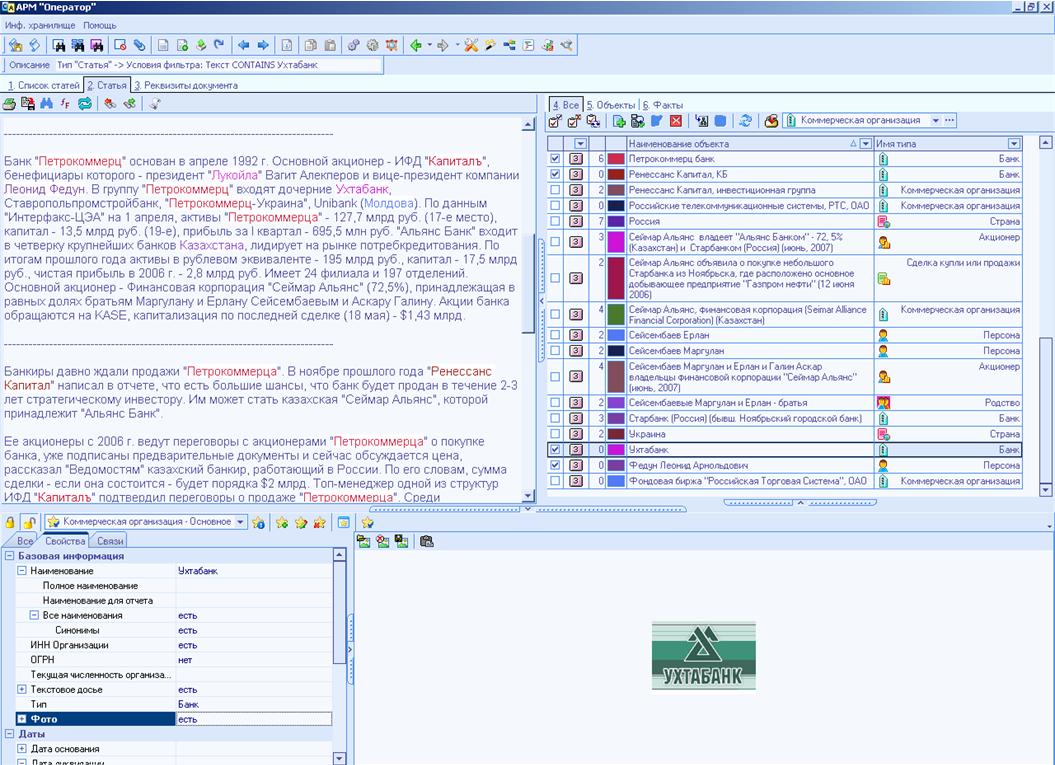
Task: Click the uncheck-all icon with red X
Action: click(x=574, y=120)
